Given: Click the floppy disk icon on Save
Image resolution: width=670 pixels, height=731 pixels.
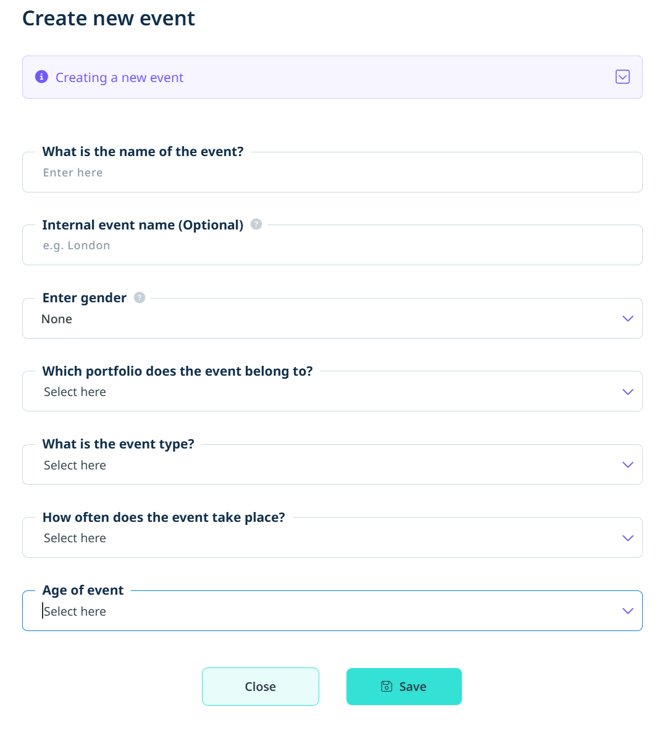Looking at the screenshot, I should coord(386,687).
